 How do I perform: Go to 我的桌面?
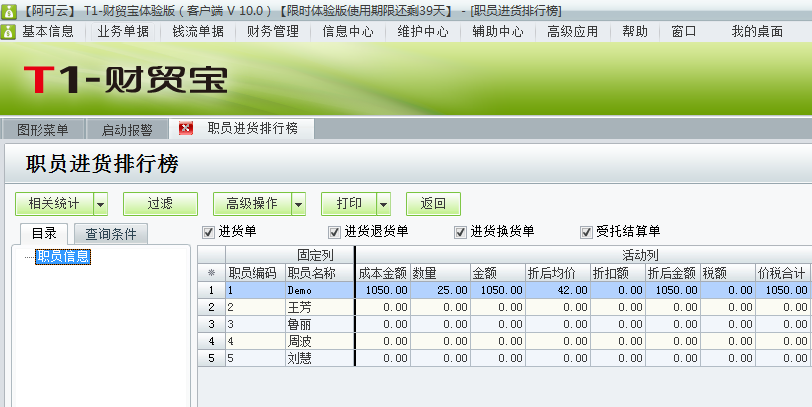point(757,32)
